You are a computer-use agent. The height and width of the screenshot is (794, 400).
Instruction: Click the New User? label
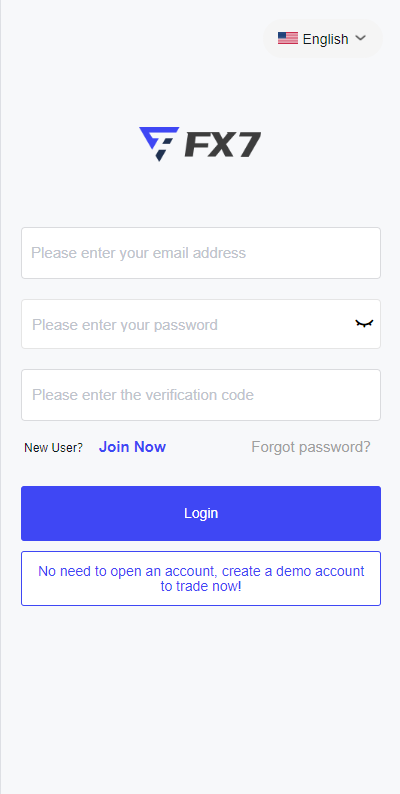point(53,448)
